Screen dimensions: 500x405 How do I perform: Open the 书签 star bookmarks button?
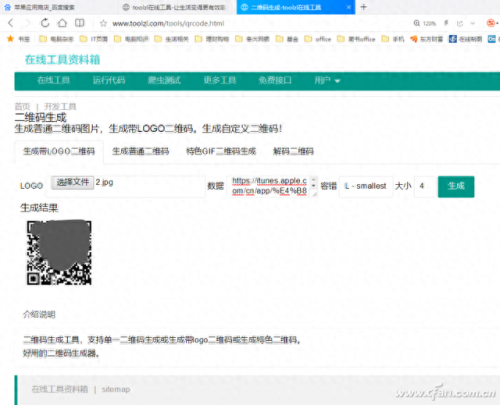tap(18, 39)
